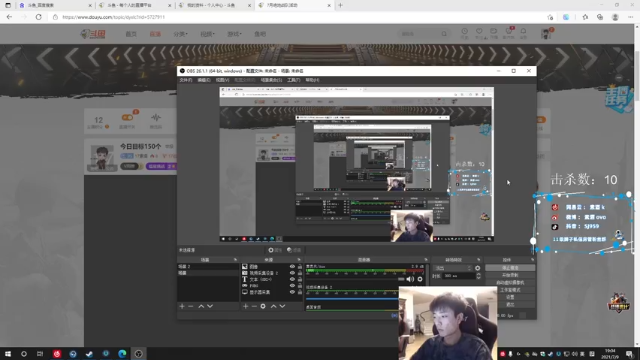The width and height of the screenshot is (640, 360).
Task: Open microphone audio settings gear in mixer
Action: [x=420, y=279]
